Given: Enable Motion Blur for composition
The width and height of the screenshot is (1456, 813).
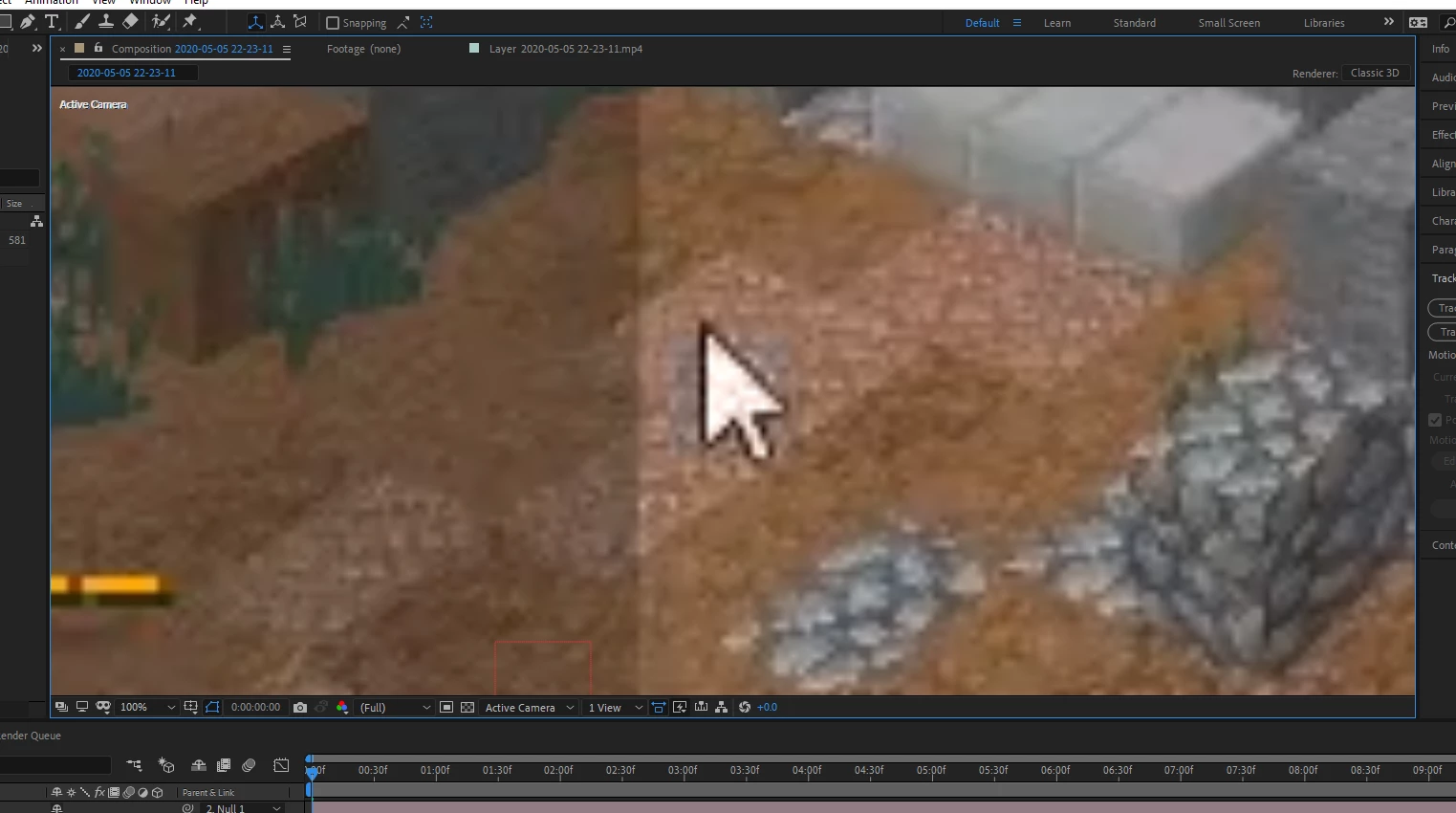Looking at the screenshot, I should pyautogui.click(x=250, y=765).
